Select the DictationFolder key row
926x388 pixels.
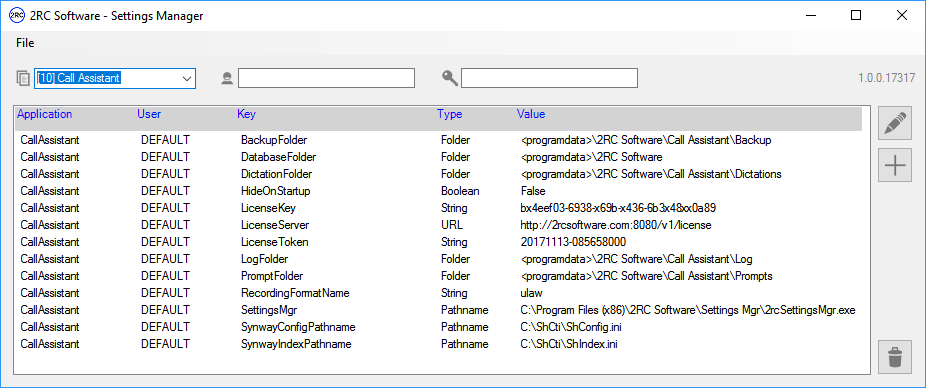[x=438, y=174]
